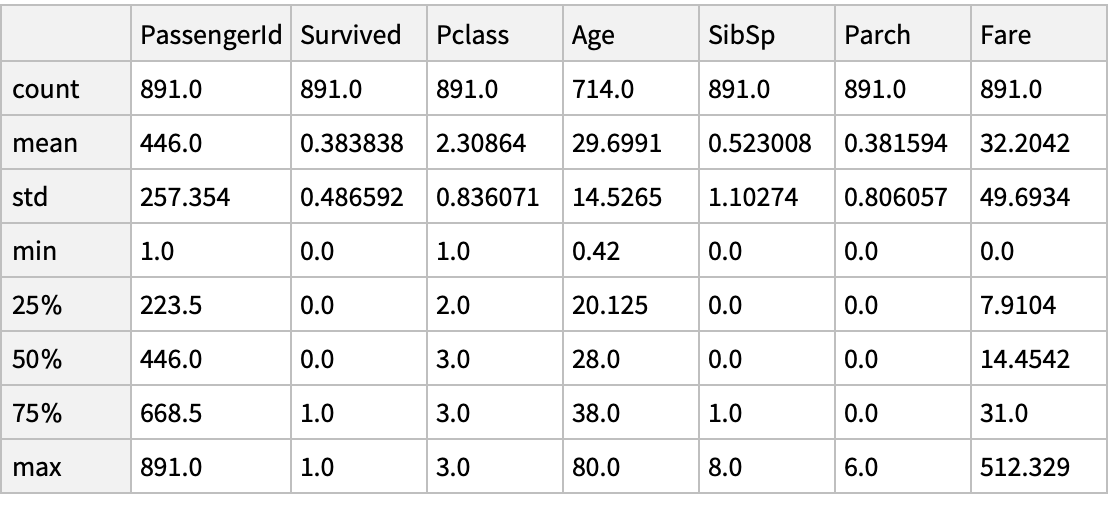Click the min row label
The image size is (1108, 528).
(x=34, y=251)
